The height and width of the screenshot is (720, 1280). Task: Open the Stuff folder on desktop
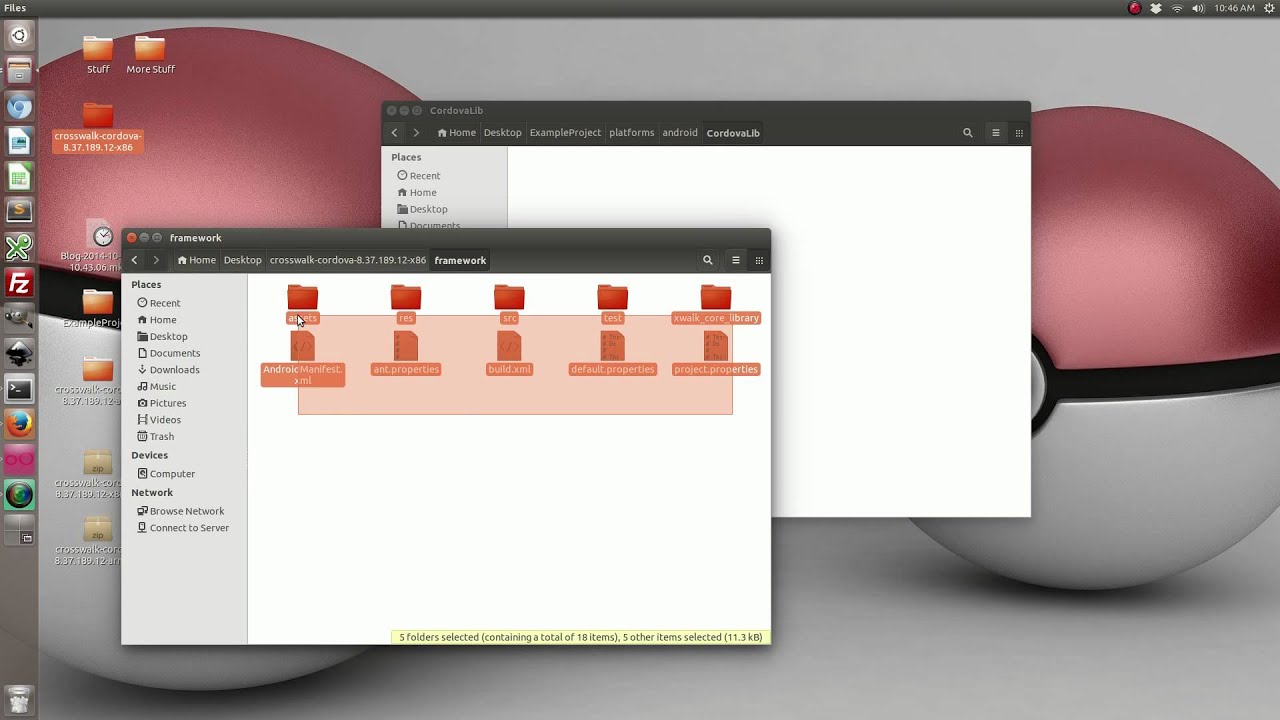pos(98,55)
